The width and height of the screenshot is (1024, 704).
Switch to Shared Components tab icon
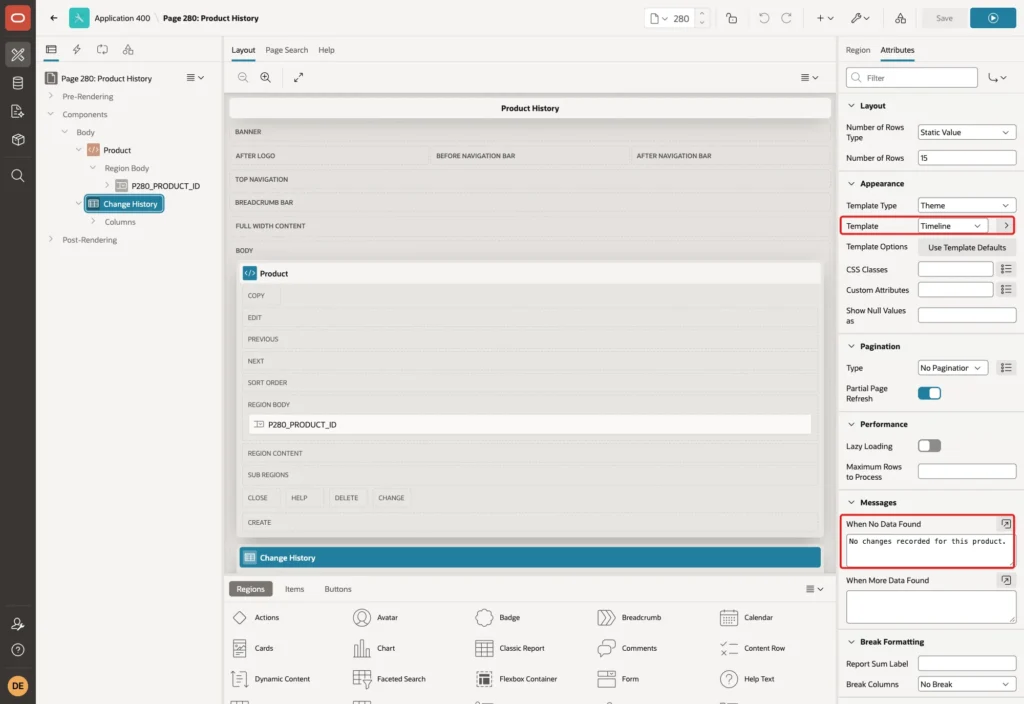point(128,50)
